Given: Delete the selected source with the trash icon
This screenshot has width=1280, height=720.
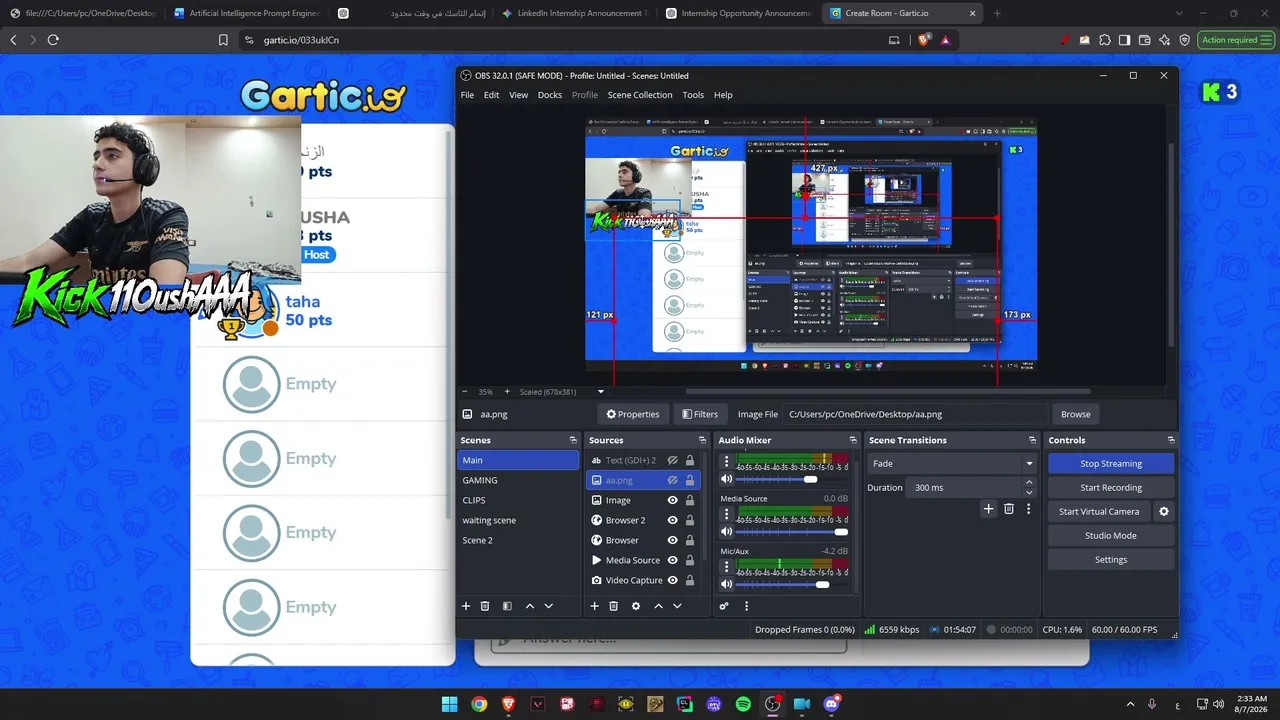Looking at the screenshot, I should [613, 606].
